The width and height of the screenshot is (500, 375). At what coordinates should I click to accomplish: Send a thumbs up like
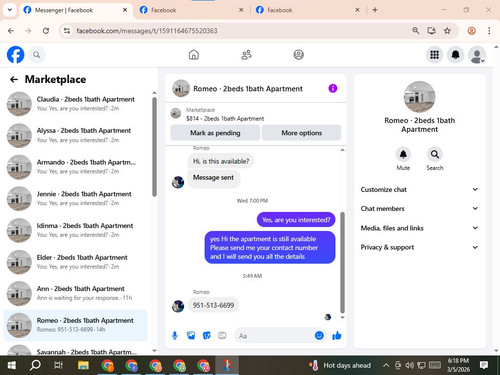tap(337, 335)
